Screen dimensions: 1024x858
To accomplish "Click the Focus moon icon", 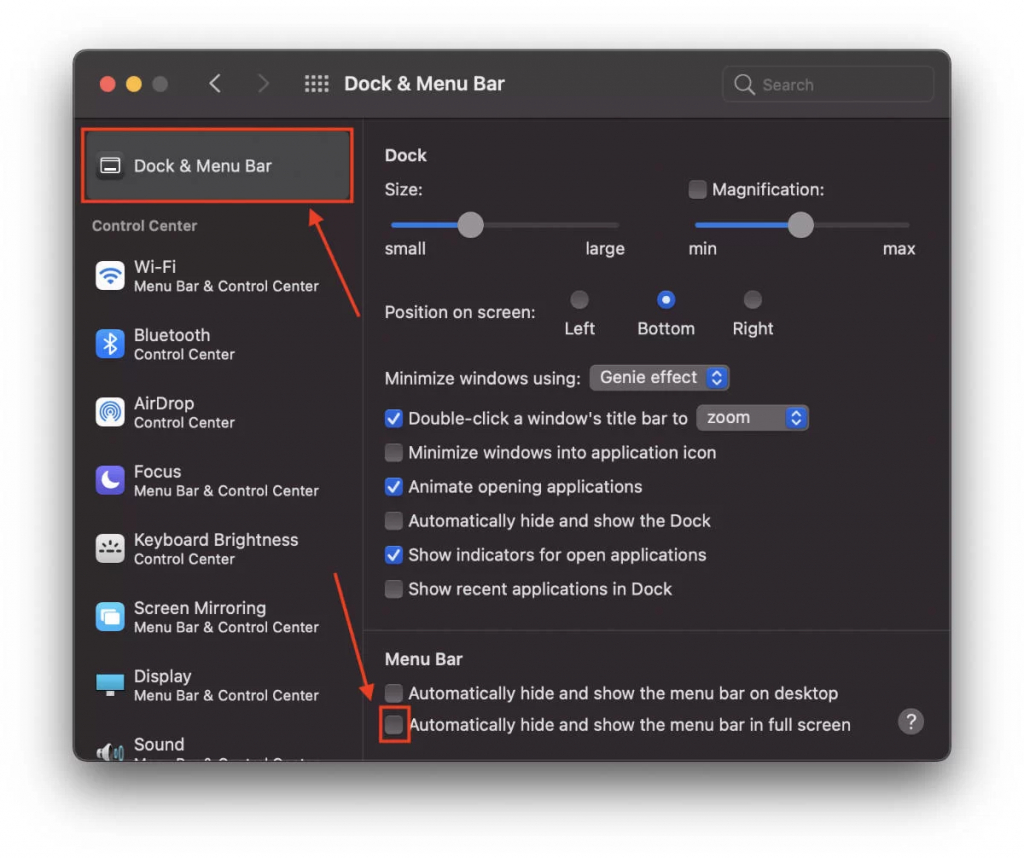I will (x=110, y=481).
